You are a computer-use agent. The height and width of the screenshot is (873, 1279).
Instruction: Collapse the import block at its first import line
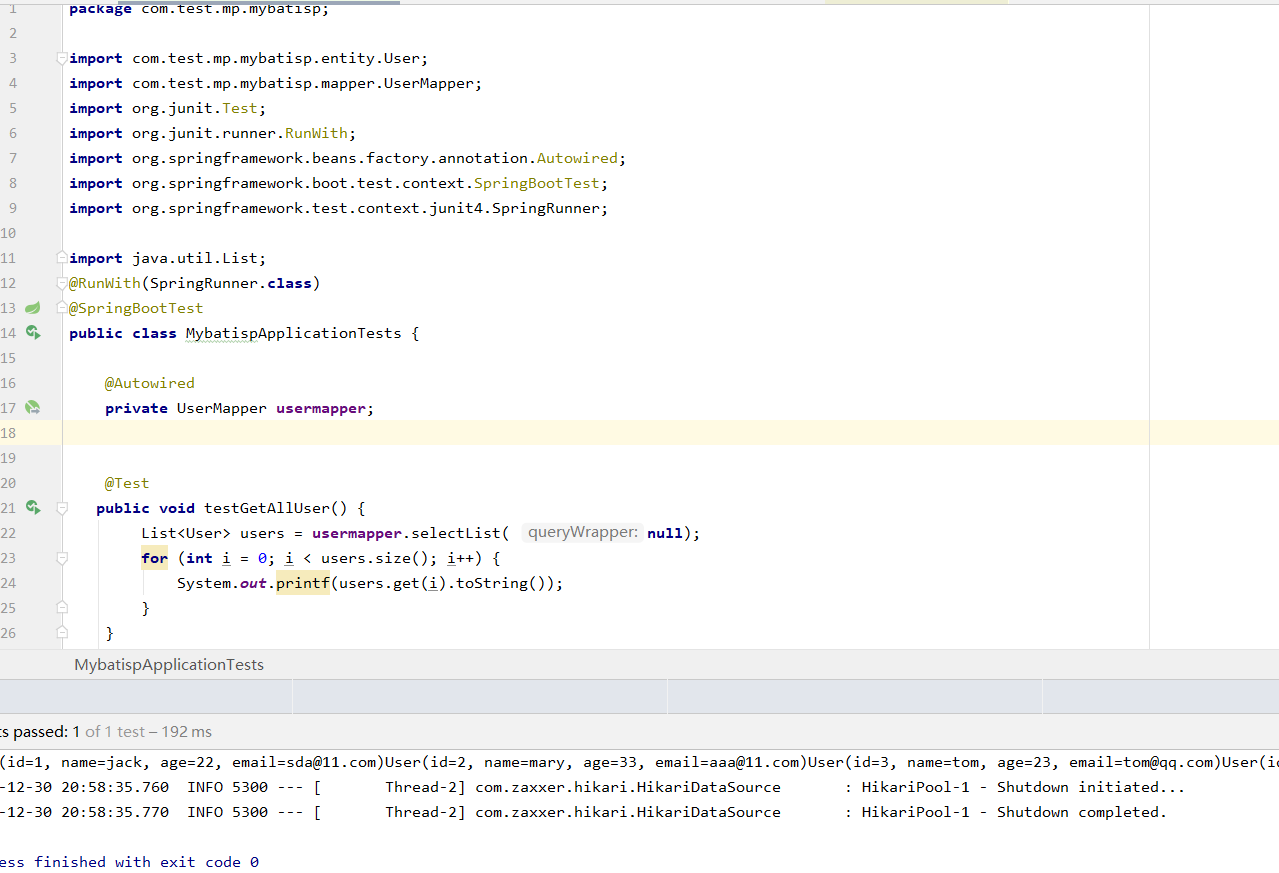tap(62, 58)
